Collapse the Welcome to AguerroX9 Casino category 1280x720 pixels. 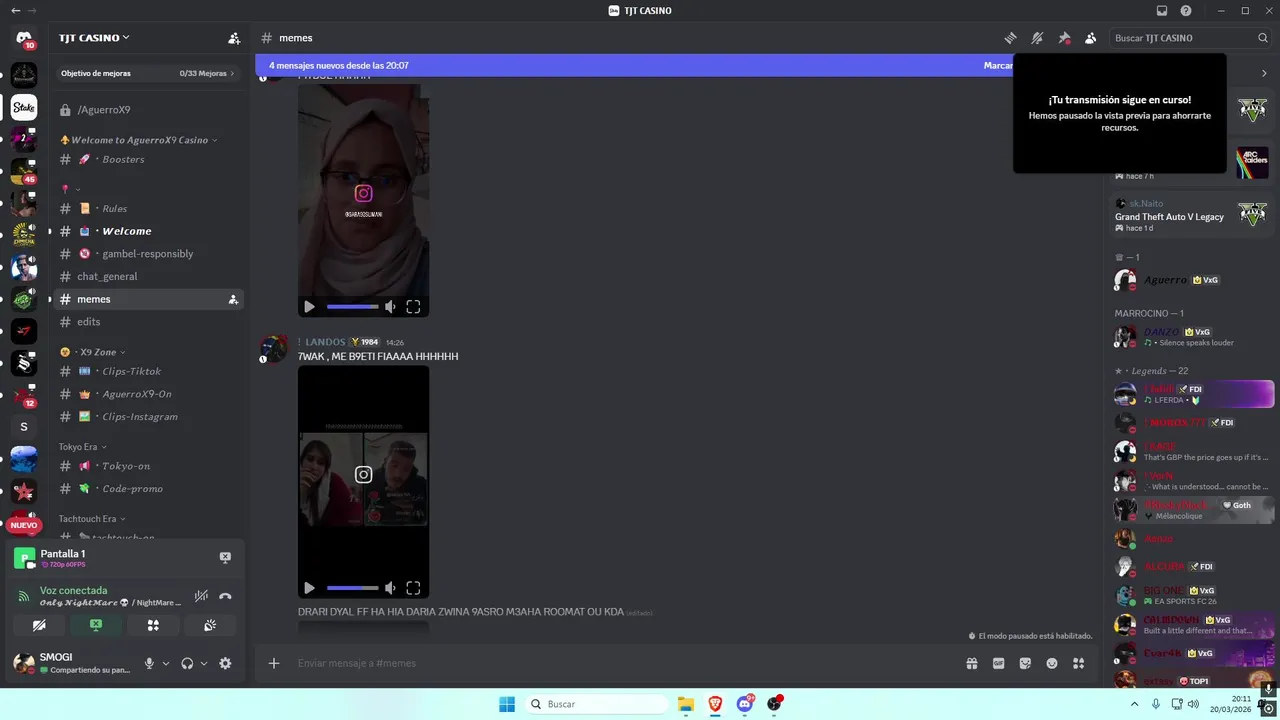point(139,140)
